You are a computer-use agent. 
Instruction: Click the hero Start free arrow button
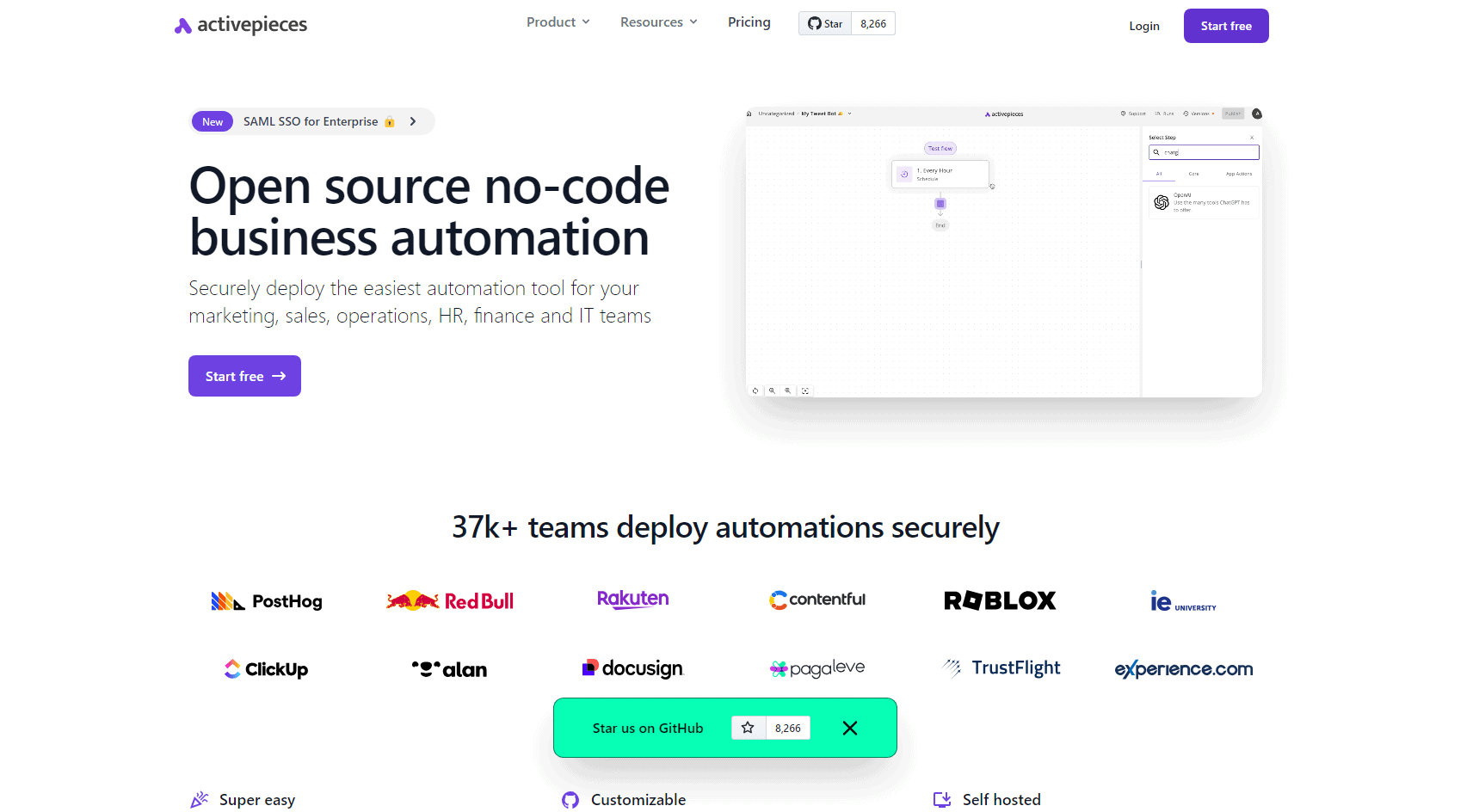pos(244,376)
